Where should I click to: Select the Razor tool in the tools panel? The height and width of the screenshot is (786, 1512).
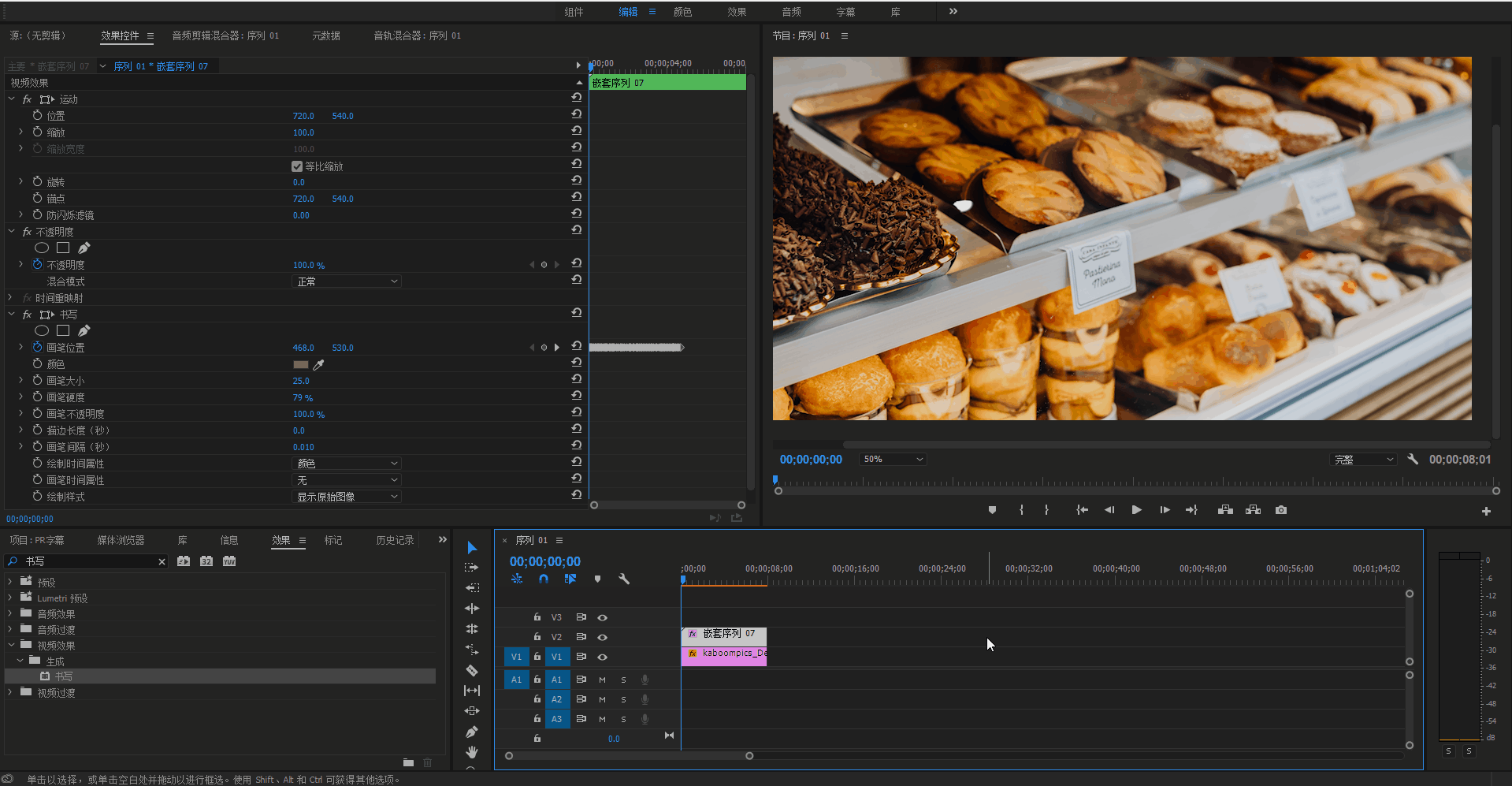472,670
